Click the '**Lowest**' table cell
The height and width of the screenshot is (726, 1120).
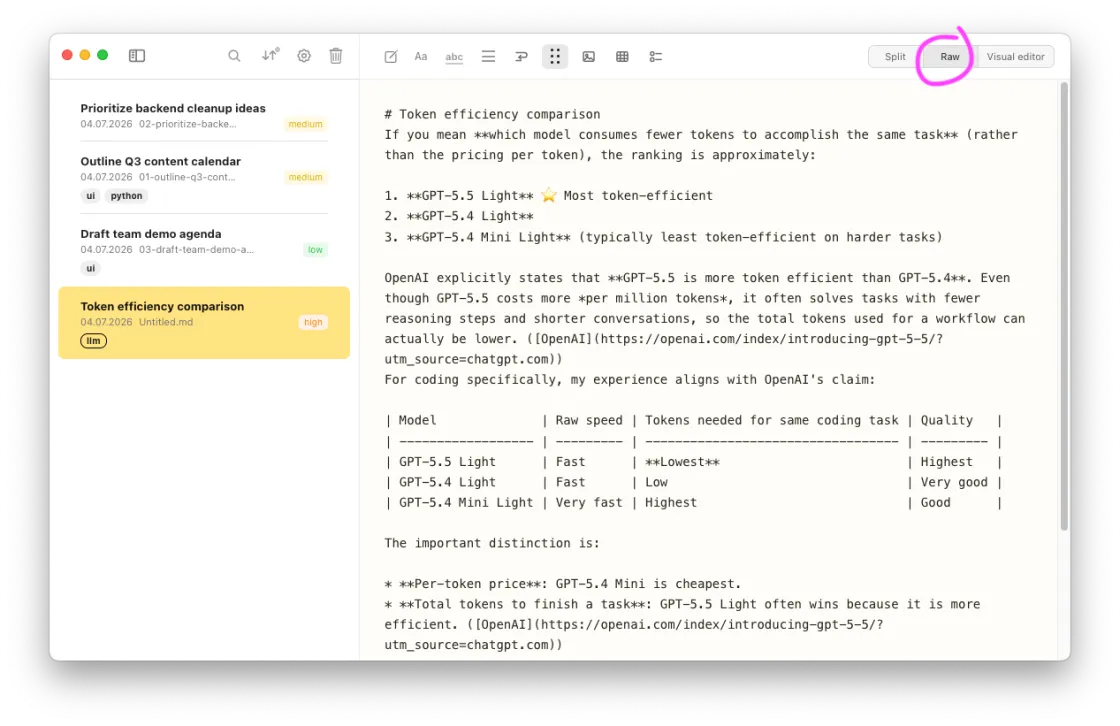coord(682,462)
